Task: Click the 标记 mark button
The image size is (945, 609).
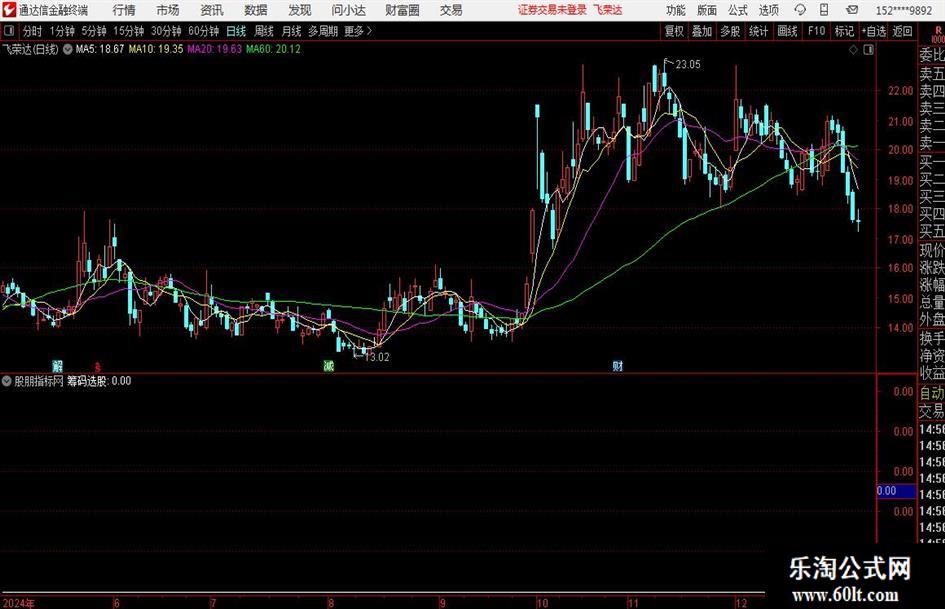Action: [x=844, y=31]
